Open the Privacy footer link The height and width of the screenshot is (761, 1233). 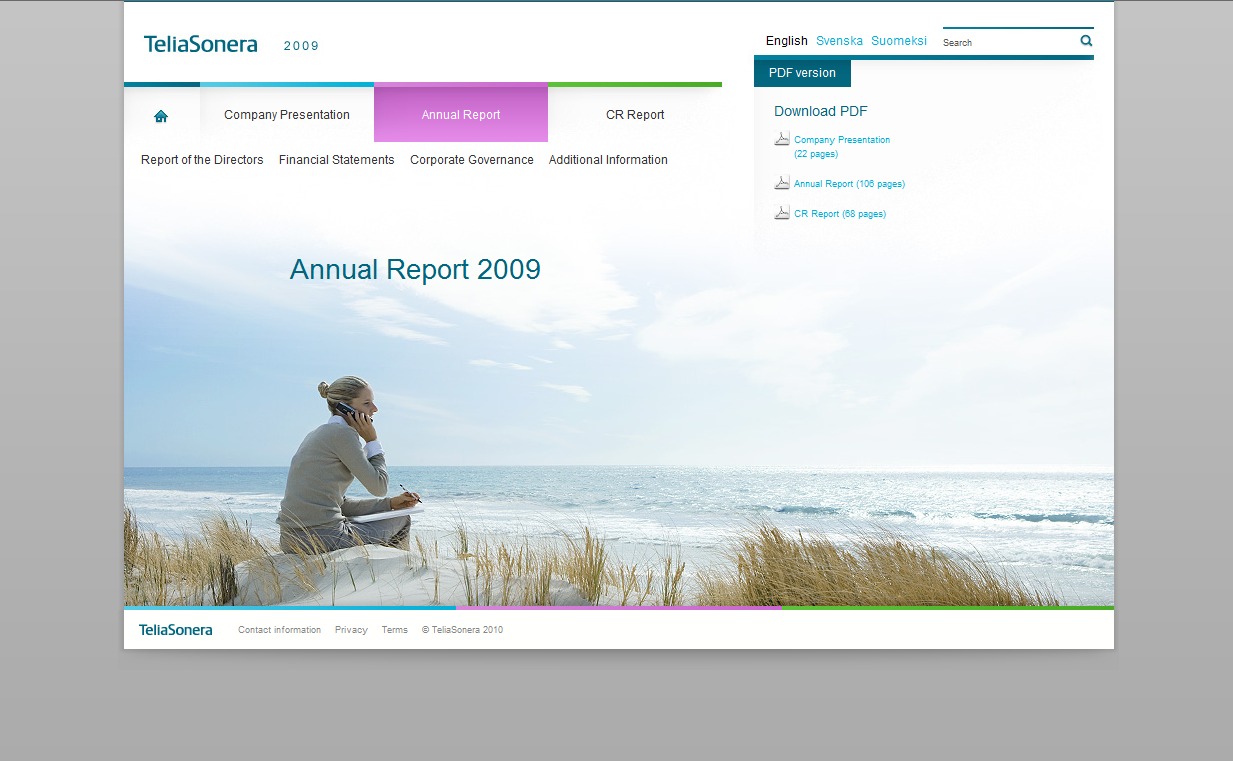point(351,630)
